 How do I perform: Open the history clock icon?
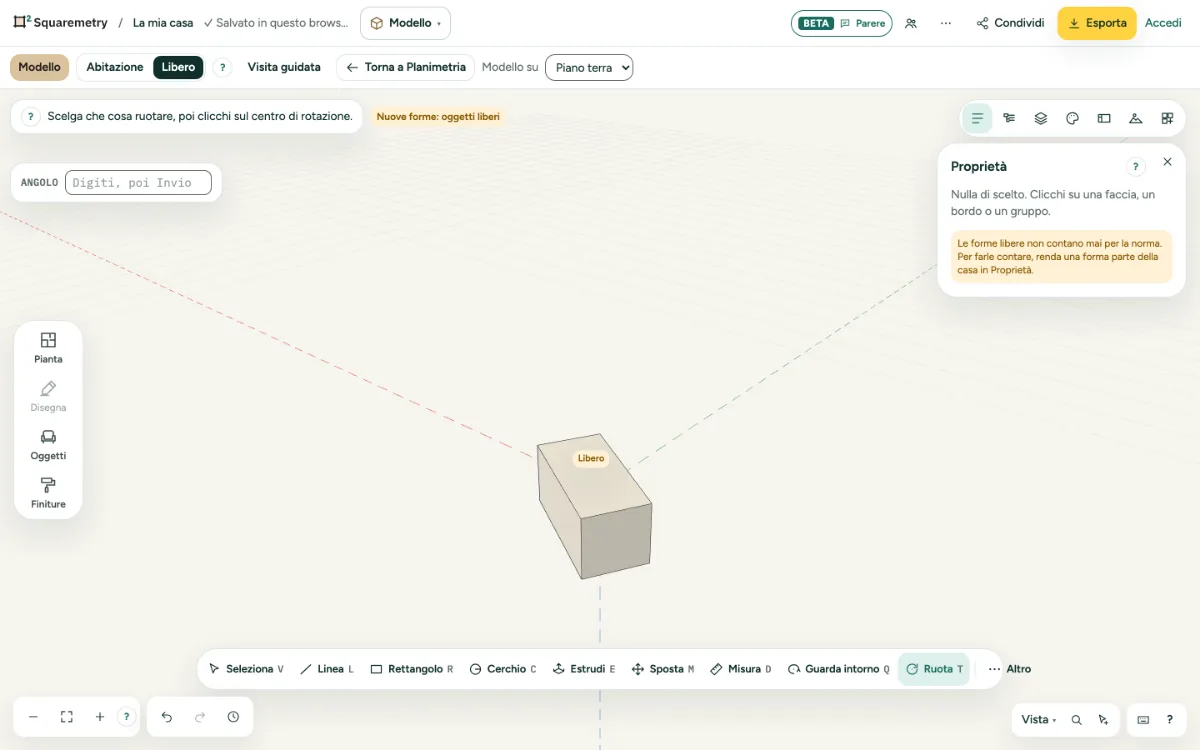(233, 717)
